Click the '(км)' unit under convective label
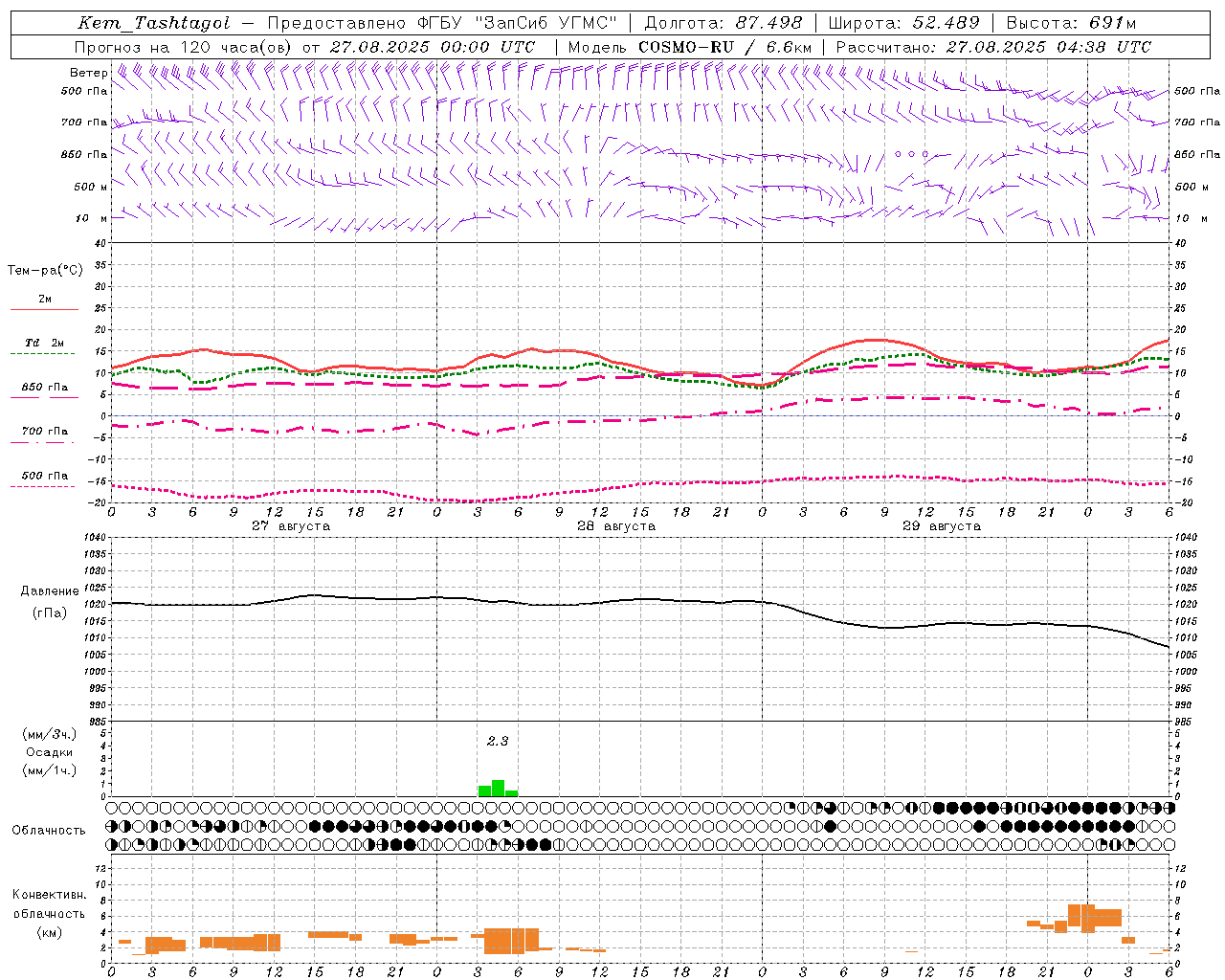This screenshot has width=1225, height=980. pyautogui.click(x=50, y=932)
